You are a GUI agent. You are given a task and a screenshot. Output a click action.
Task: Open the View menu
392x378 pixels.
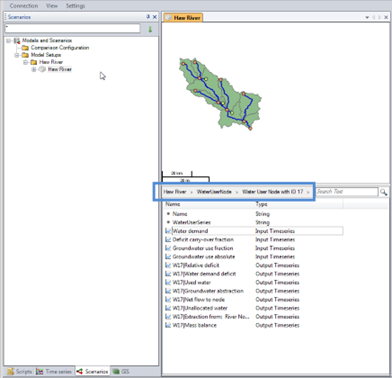[52, 6]
